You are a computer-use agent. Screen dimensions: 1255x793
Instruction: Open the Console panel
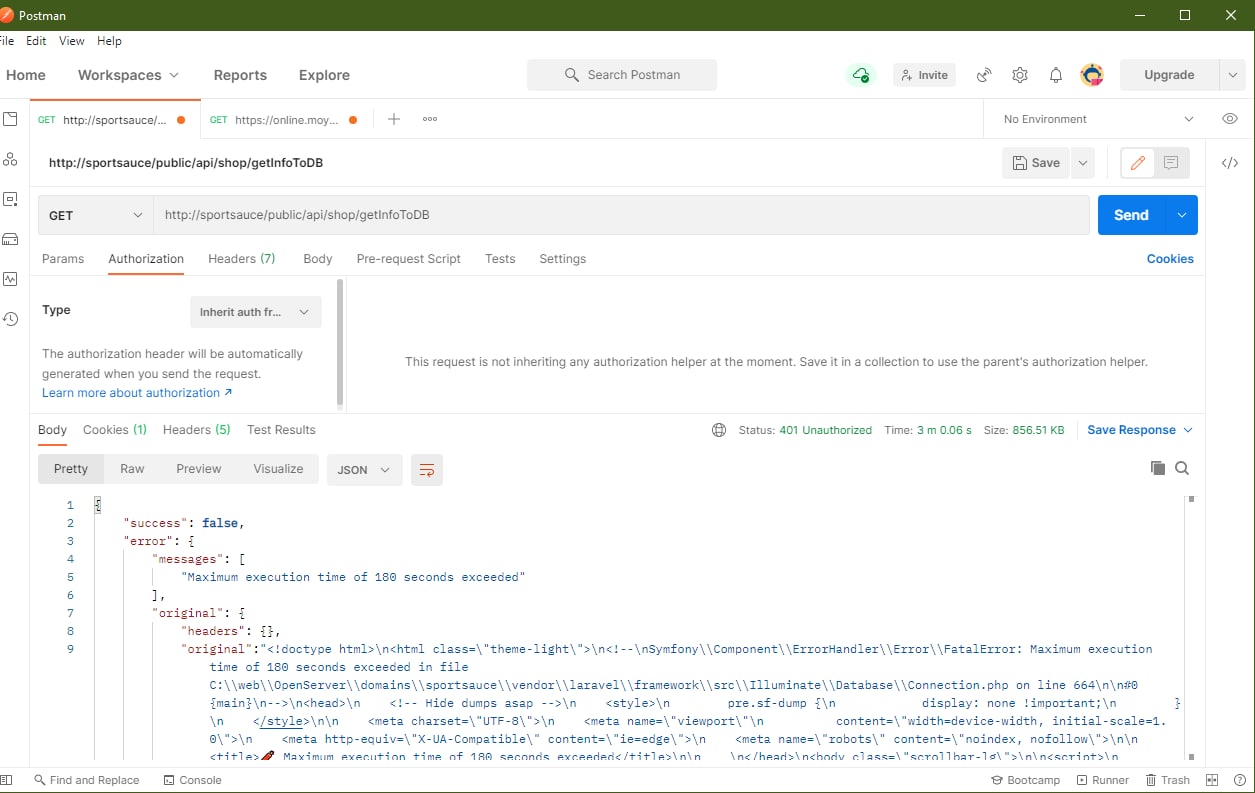(191, 780)
